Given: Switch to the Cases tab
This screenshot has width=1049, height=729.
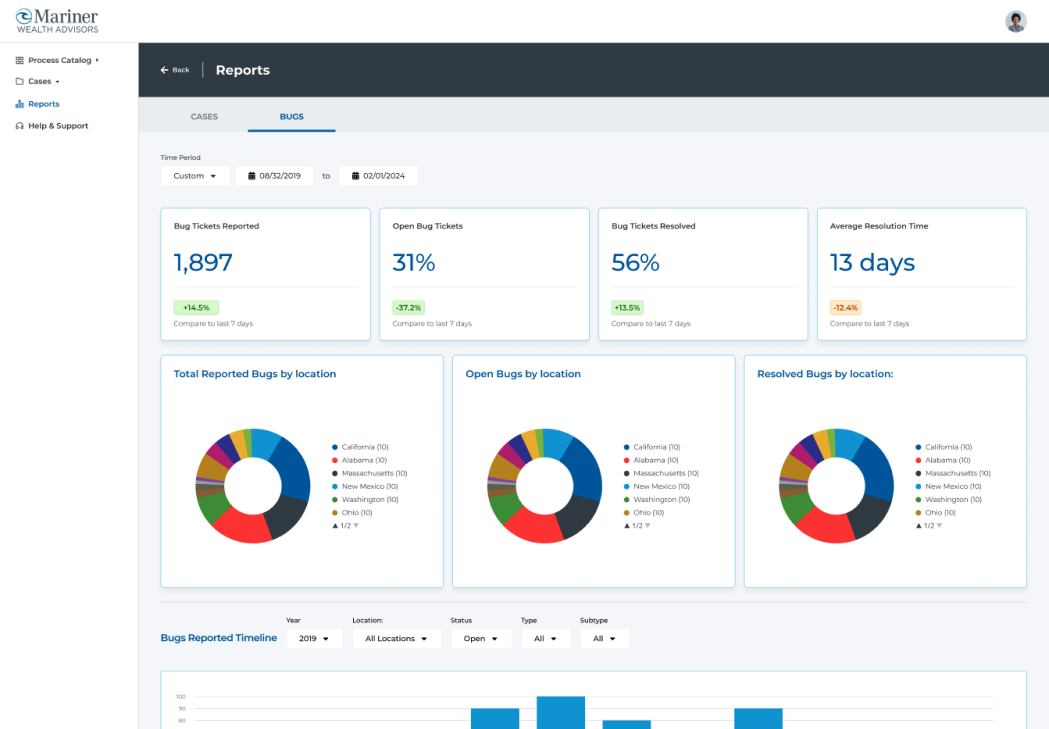Looking at the screenshot, I should coord(204,117).
